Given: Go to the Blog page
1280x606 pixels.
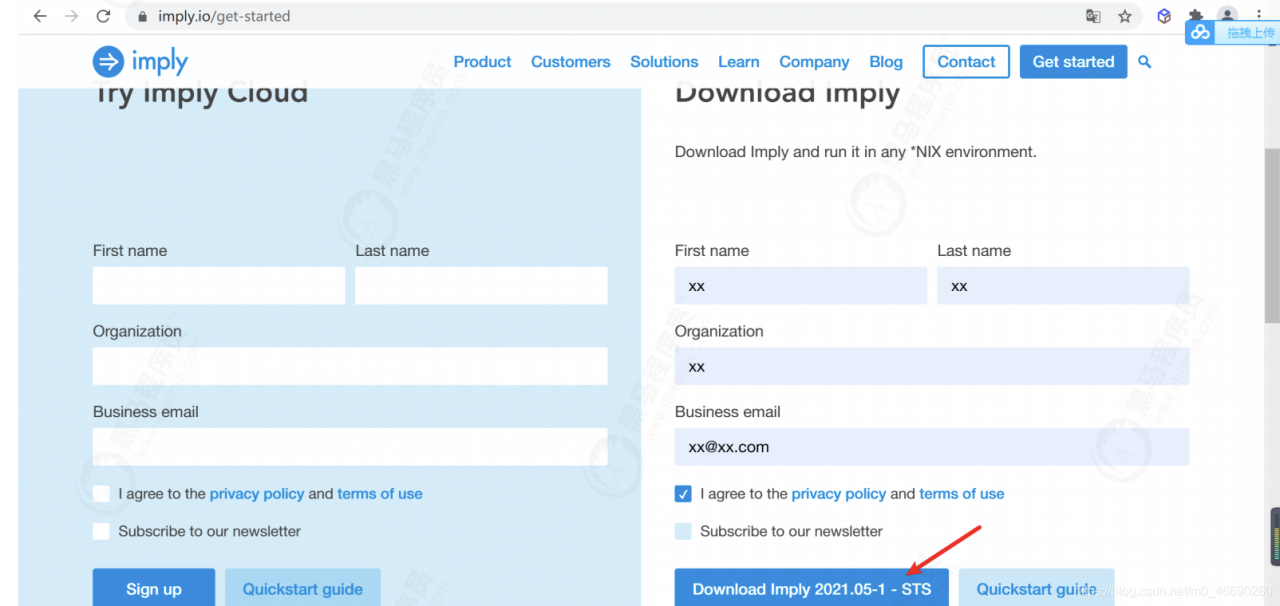Looking at the screenshot, I should coord(886,62).
